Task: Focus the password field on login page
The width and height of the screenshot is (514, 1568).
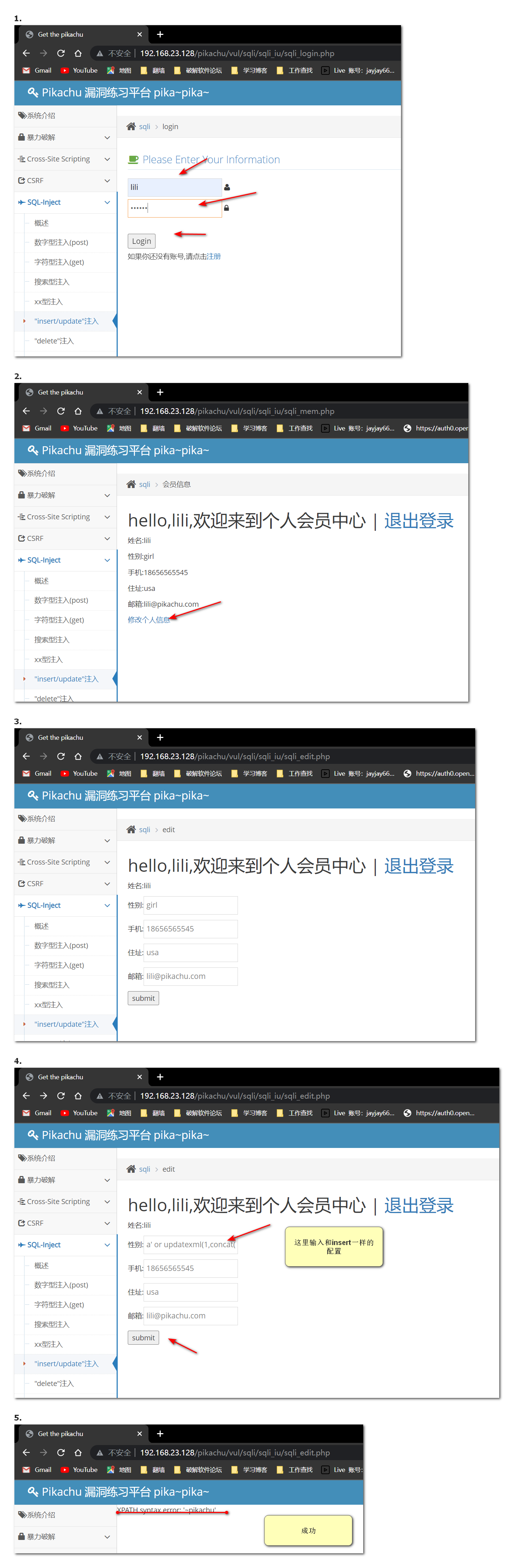Action: pos(174,208)
